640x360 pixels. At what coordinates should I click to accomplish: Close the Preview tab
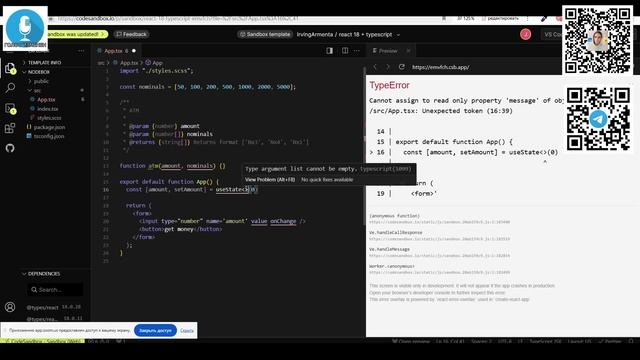pos(408,51)
